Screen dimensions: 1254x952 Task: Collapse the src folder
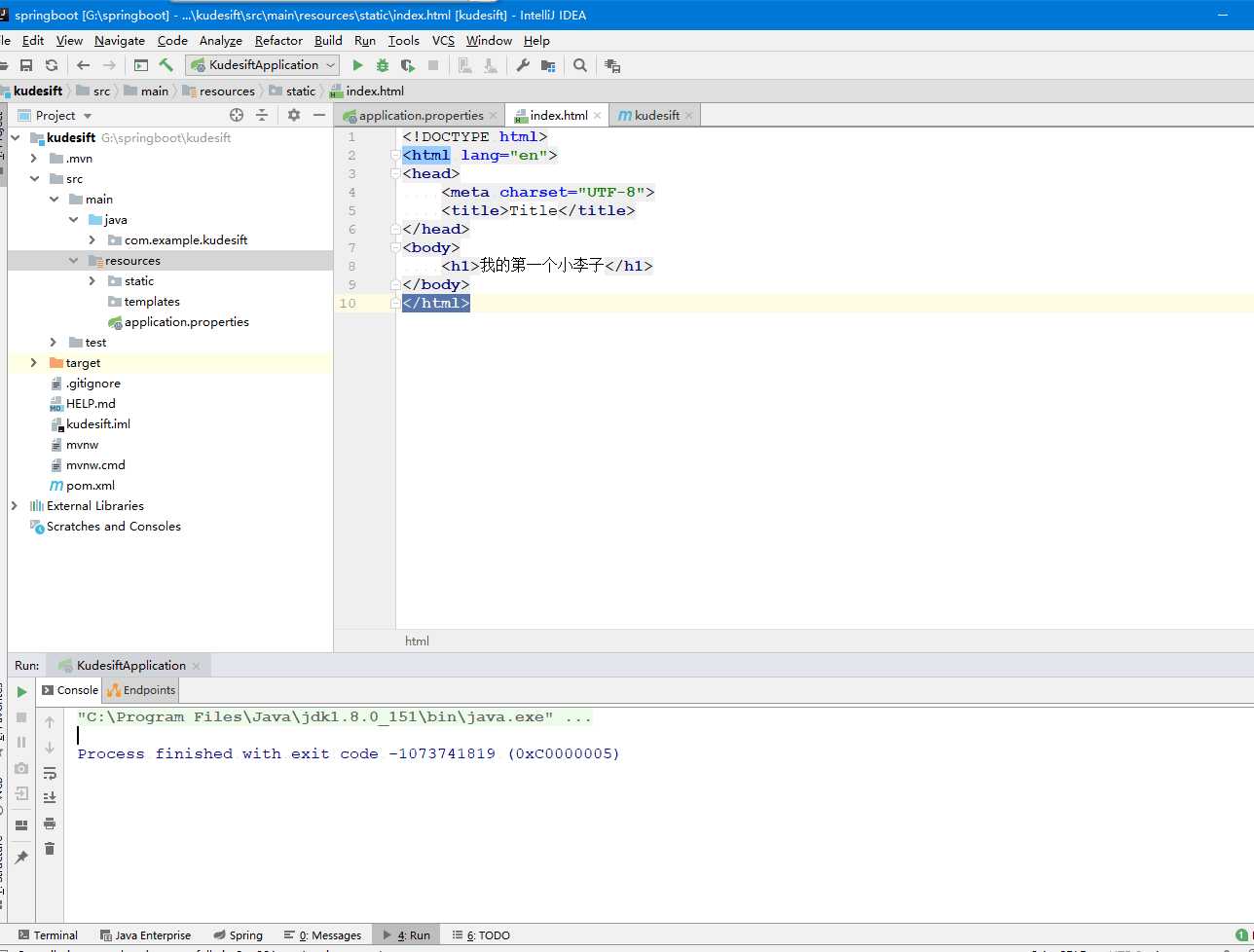[x=34, y=178]
